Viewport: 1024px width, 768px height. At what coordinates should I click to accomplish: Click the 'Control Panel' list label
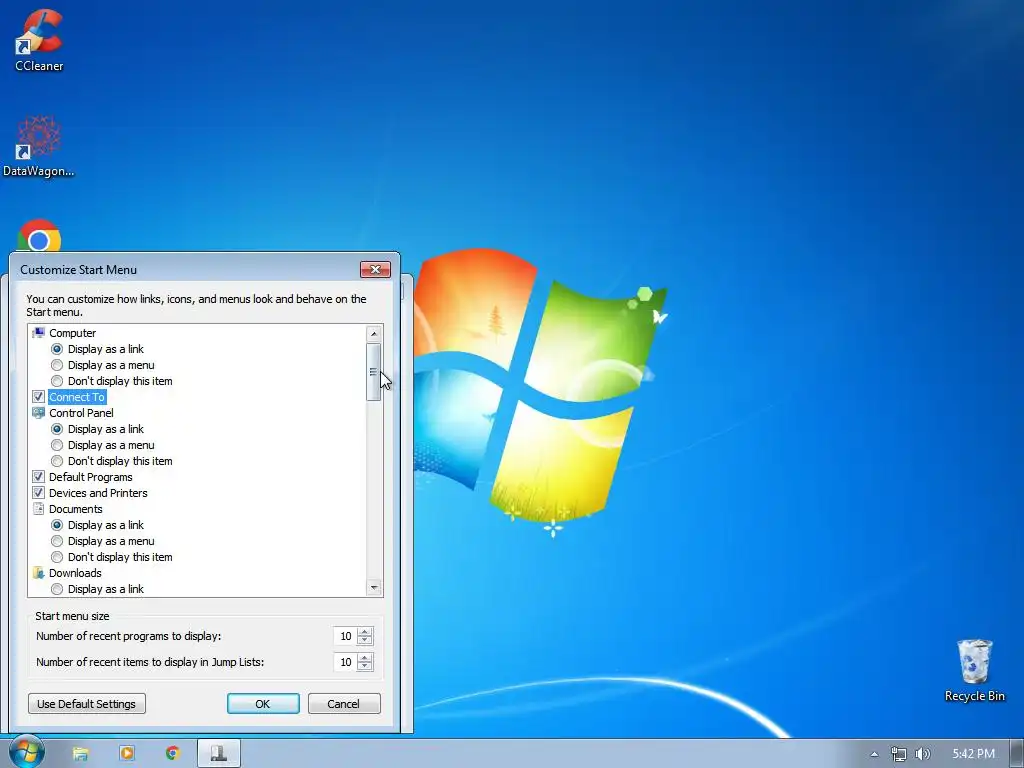pos(81,413)
